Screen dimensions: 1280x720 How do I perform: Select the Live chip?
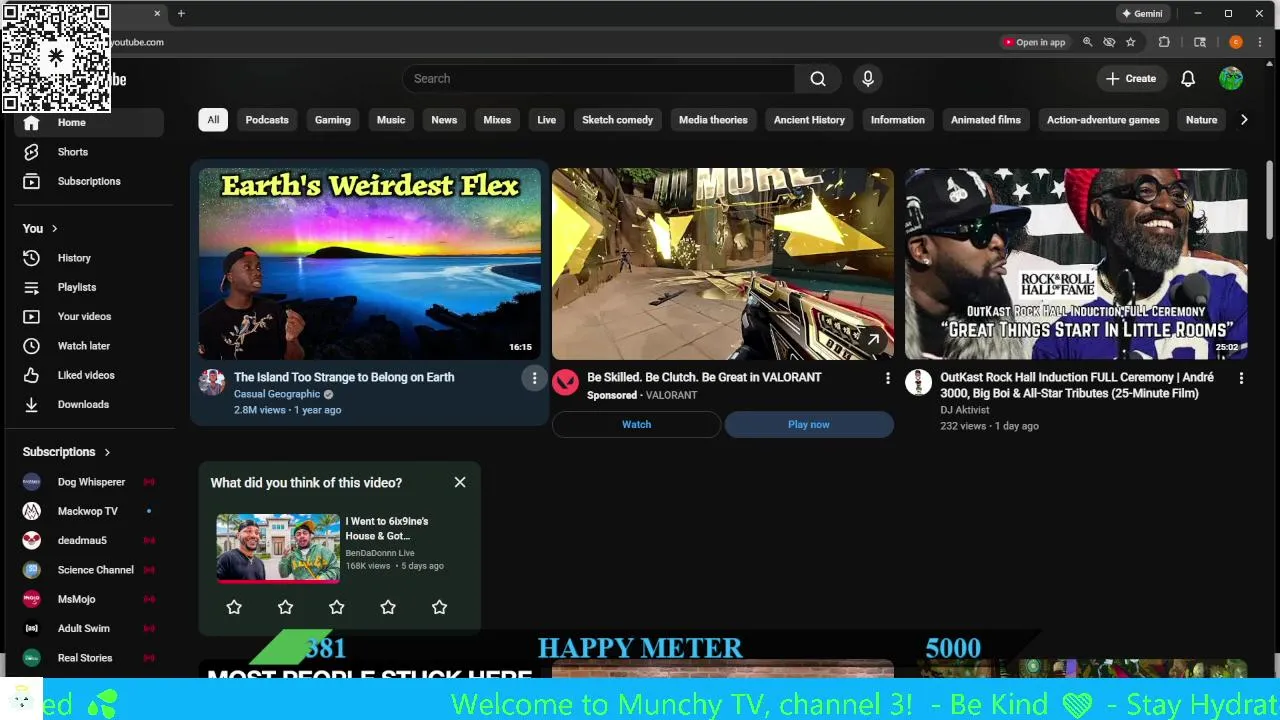[546, 120]
